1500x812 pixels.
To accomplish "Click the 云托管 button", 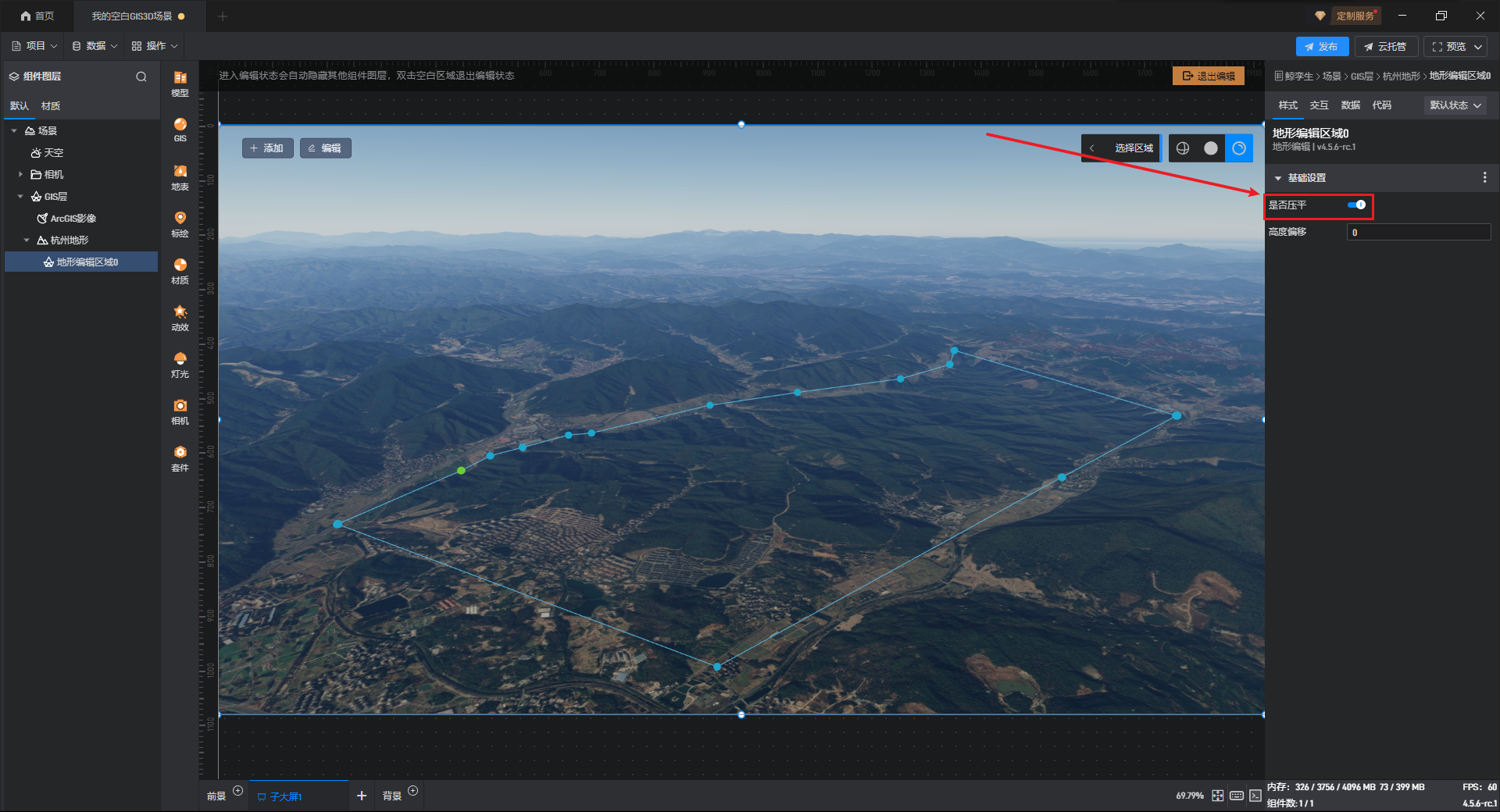I will tap(1385, 47).
